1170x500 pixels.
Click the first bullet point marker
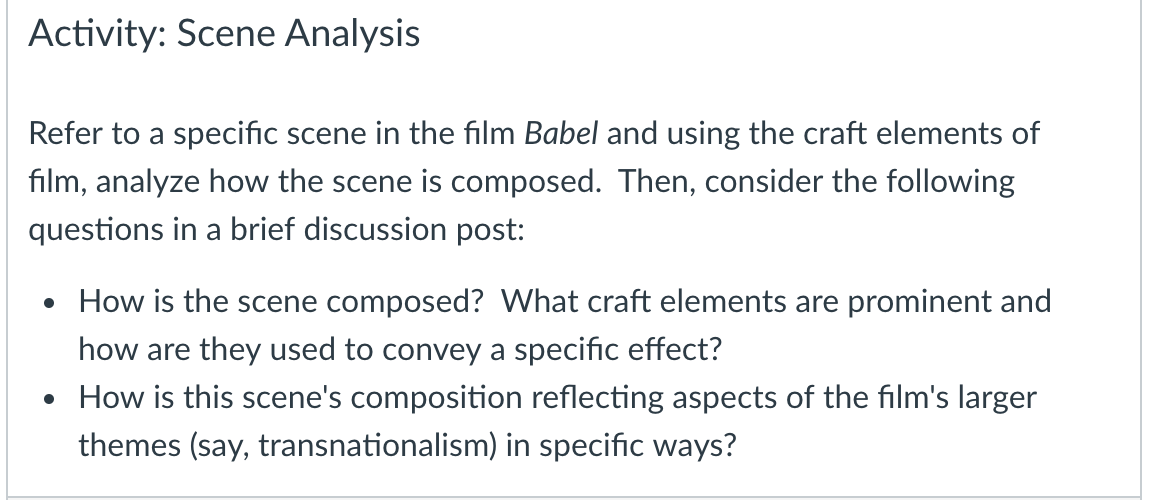coord(49,304)
